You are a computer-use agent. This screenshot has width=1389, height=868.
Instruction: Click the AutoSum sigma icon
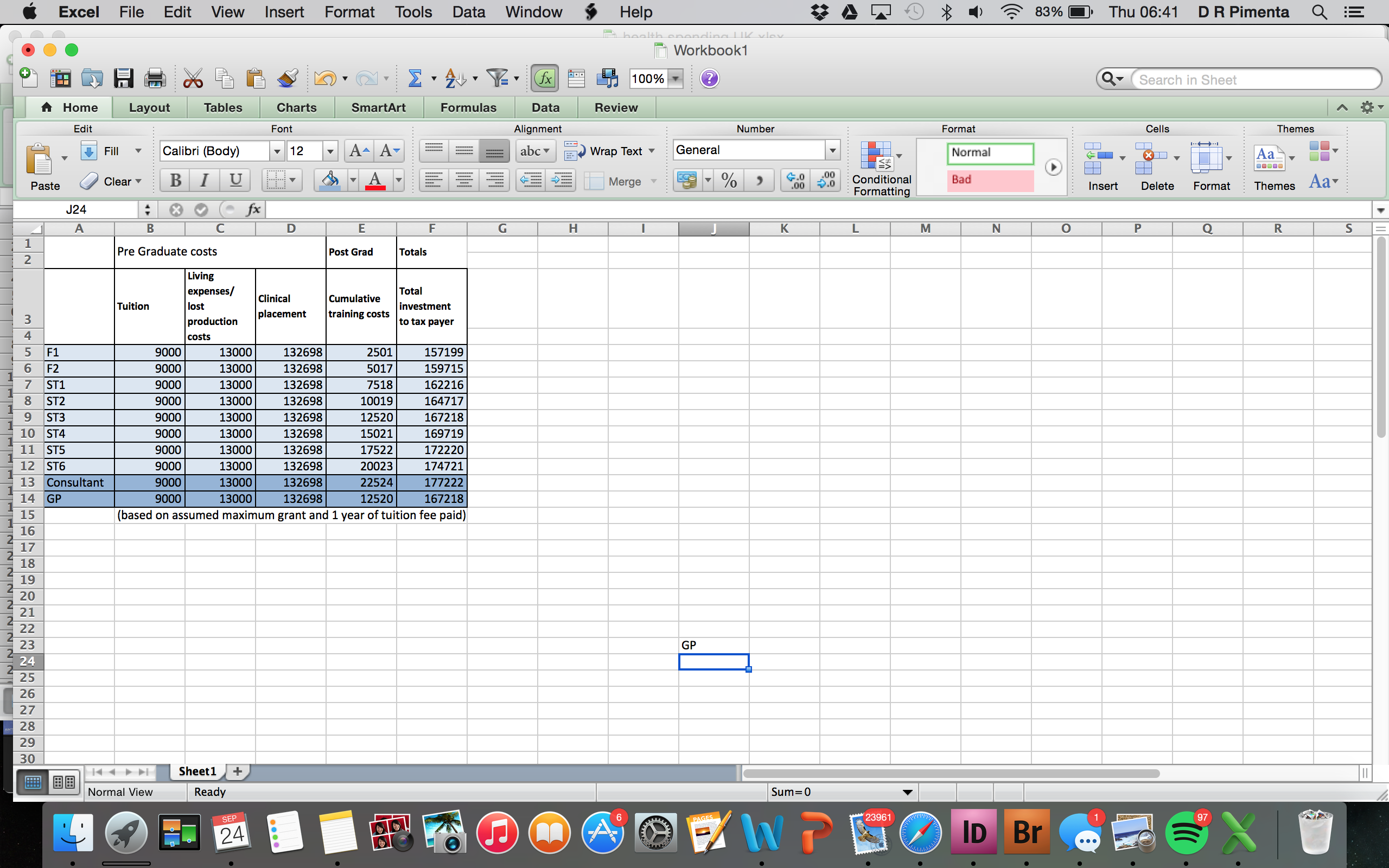pos(415,79)
